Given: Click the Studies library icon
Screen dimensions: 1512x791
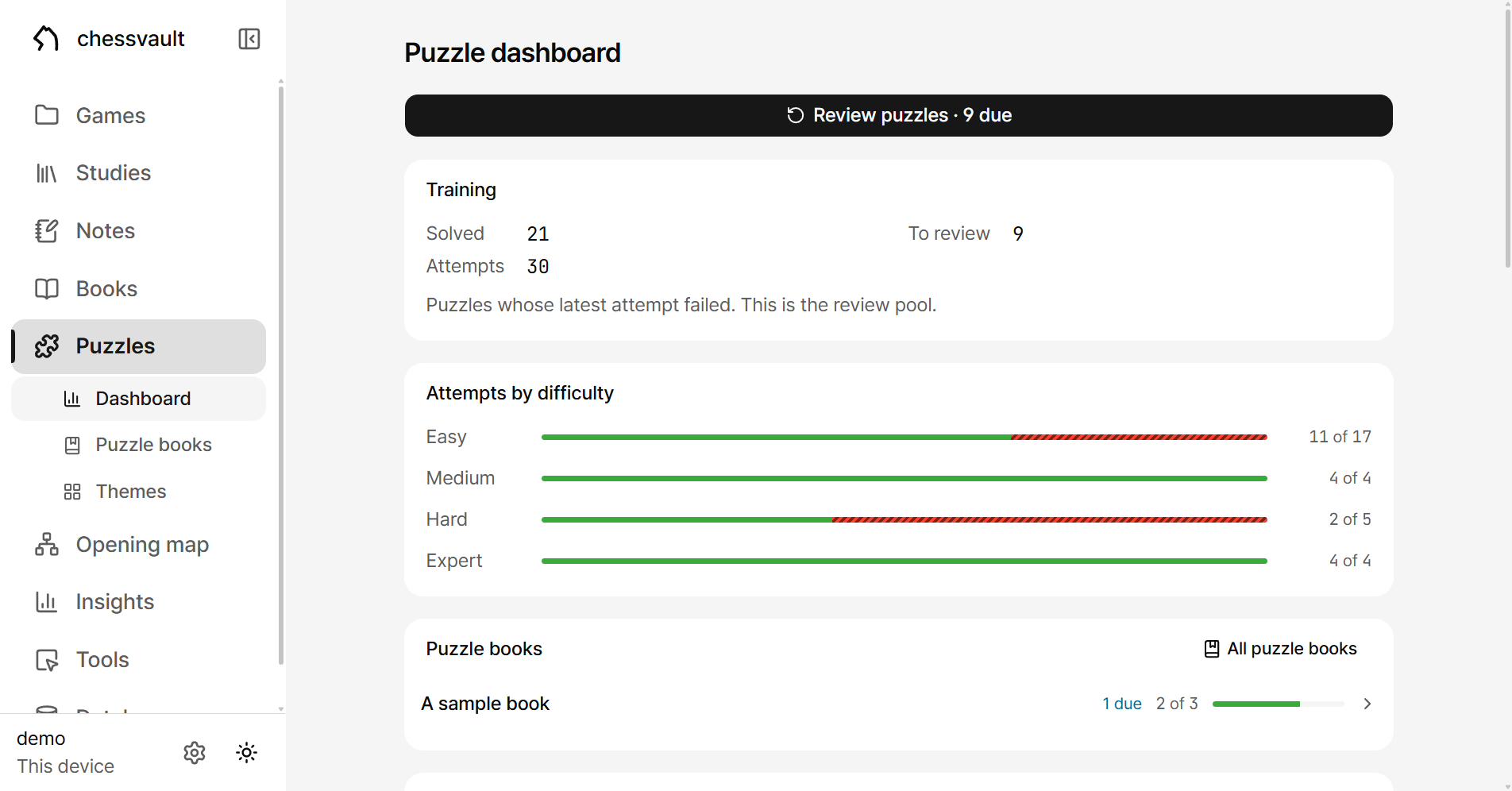Looking at the screenshot, I should 47,173.
